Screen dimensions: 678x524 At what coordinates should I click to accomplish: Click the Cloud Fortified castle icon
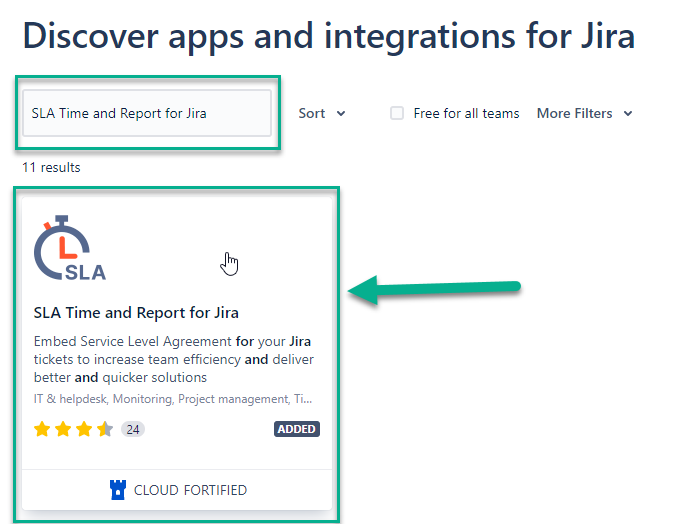(118, 490)
